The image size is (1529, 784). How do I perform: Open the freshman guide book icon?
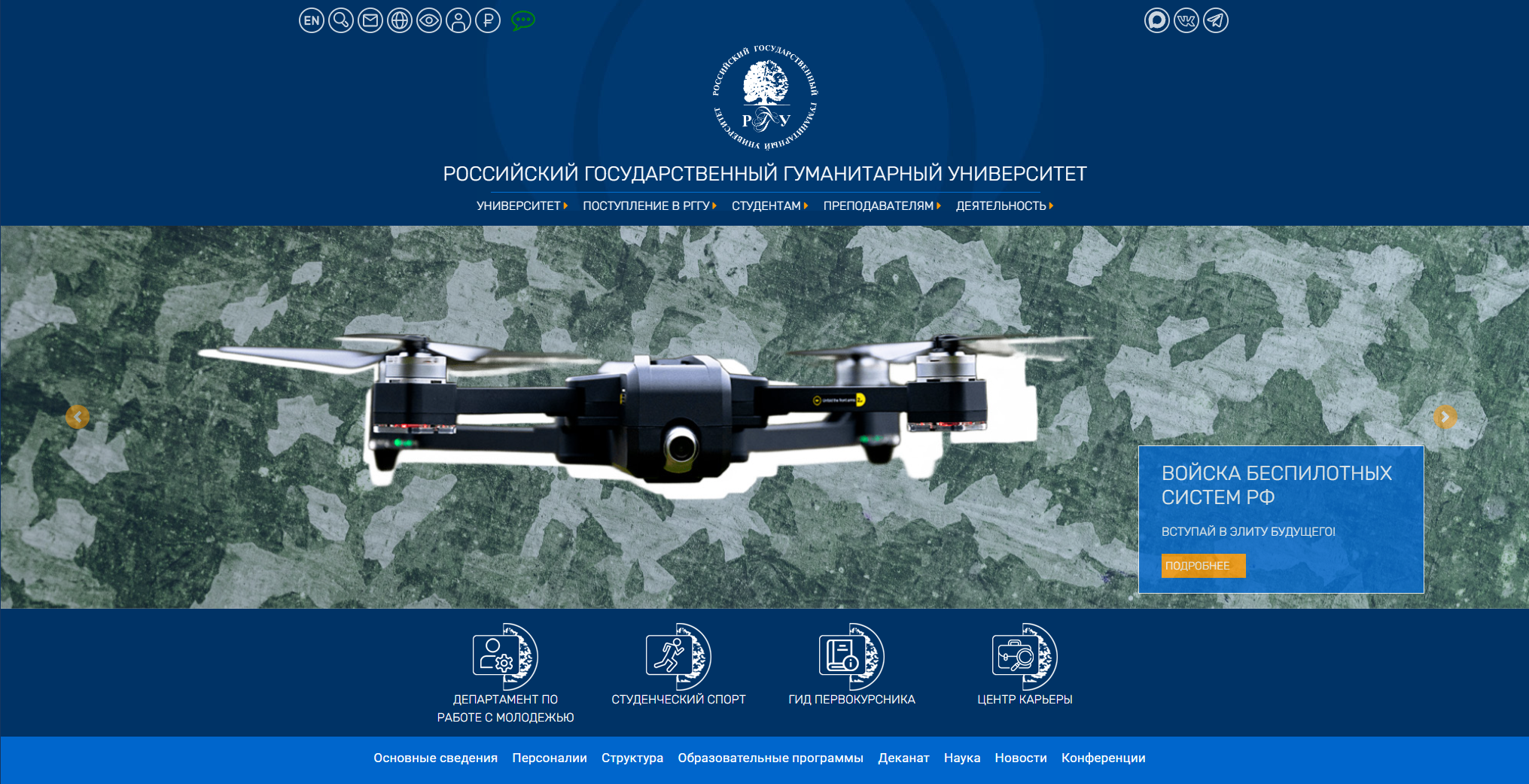[851, 656]
